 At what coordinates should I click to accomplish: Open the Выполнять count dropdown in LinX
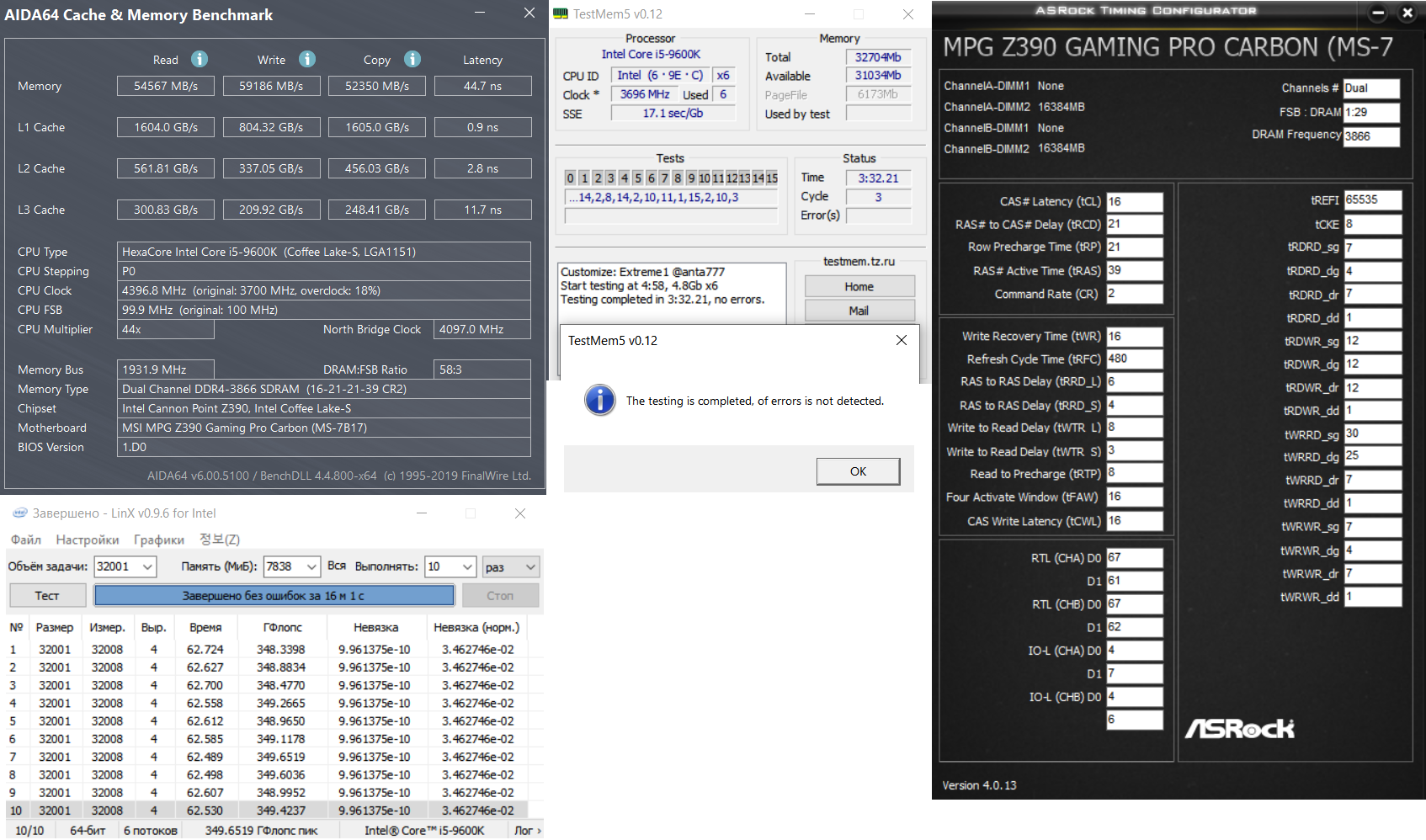(468, 567)
